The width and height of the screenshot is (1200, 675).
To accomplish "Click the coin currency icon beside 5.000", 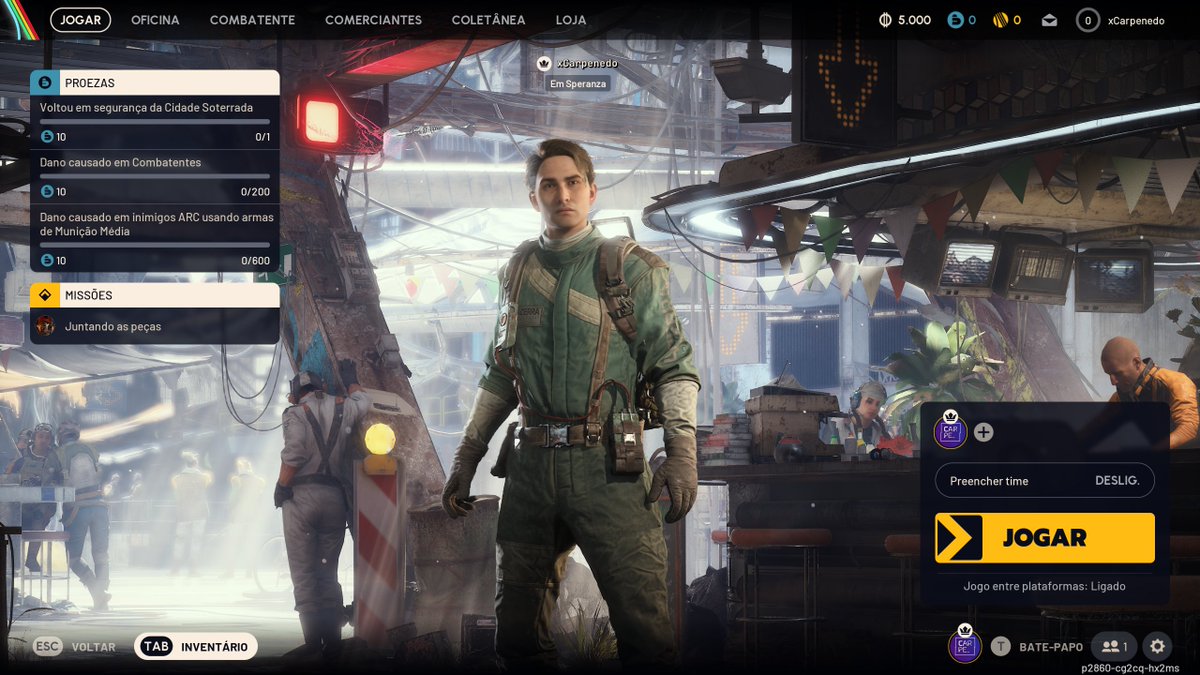I will pos(885,20).
